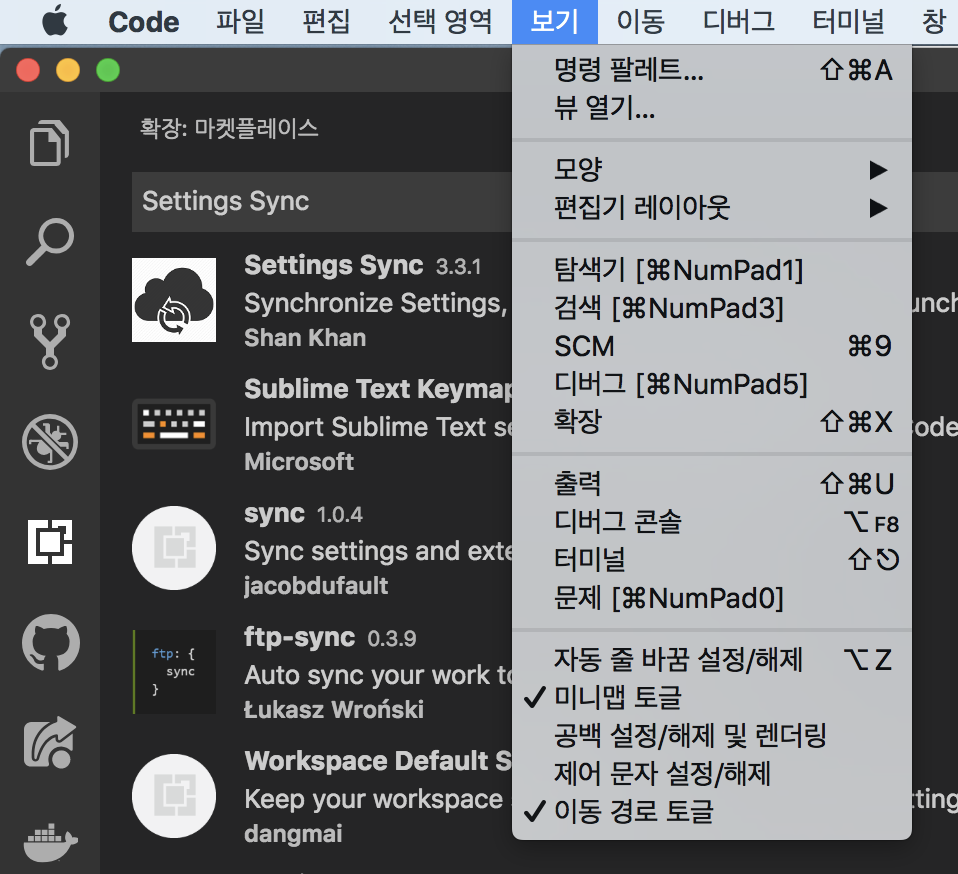
Task: Click the Shan Khan publisher name
Action: [305, 338]
